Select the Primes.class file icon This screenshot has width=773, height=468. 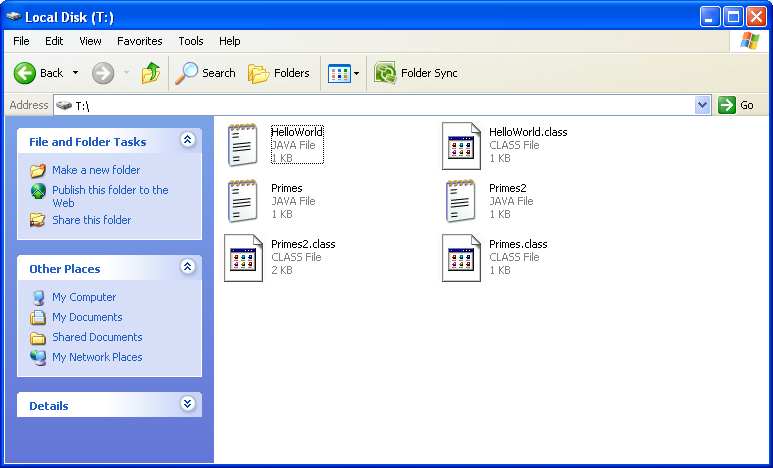tap(461, 257)
